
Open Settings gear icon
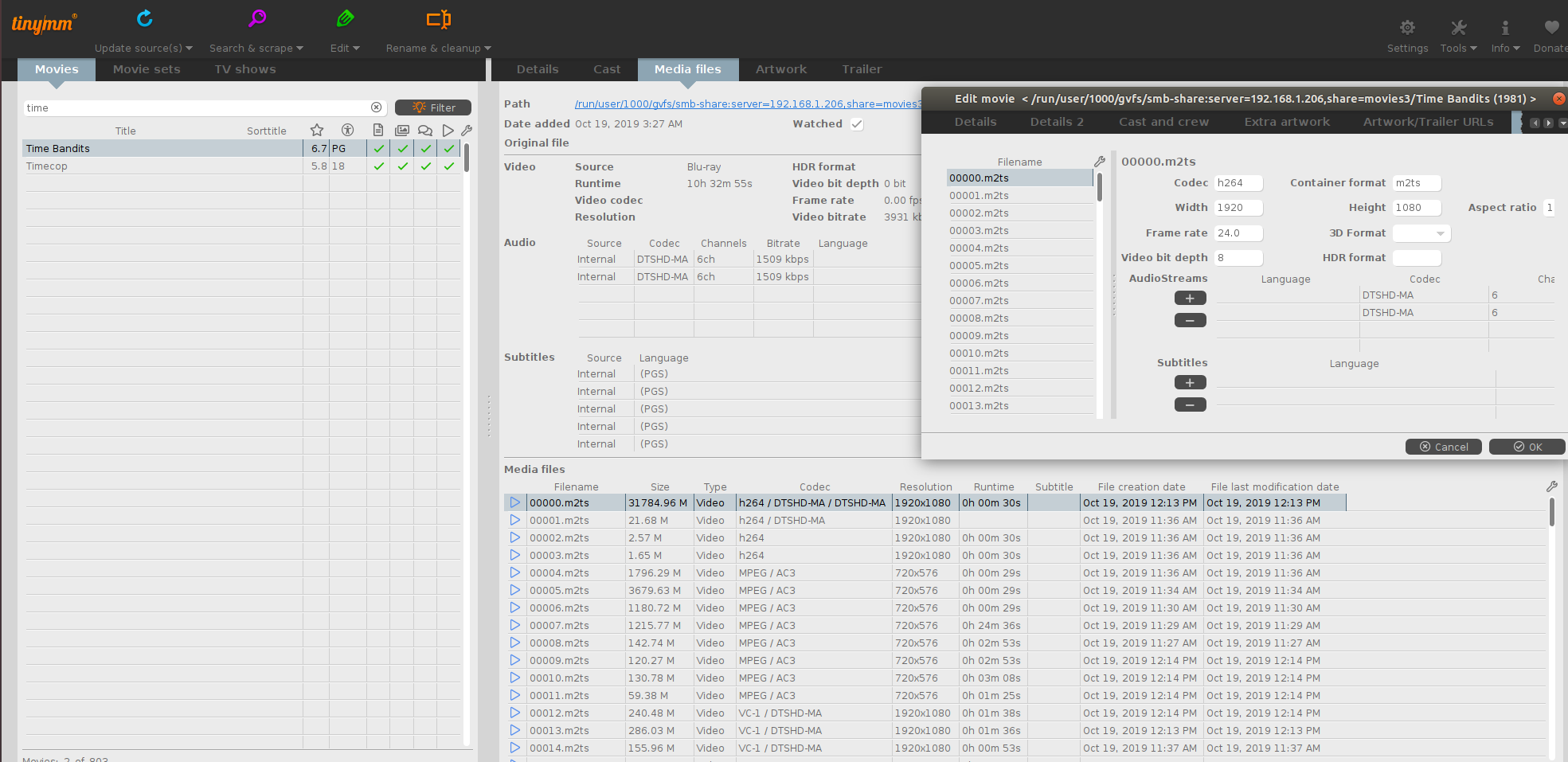tap(1407, 27)
